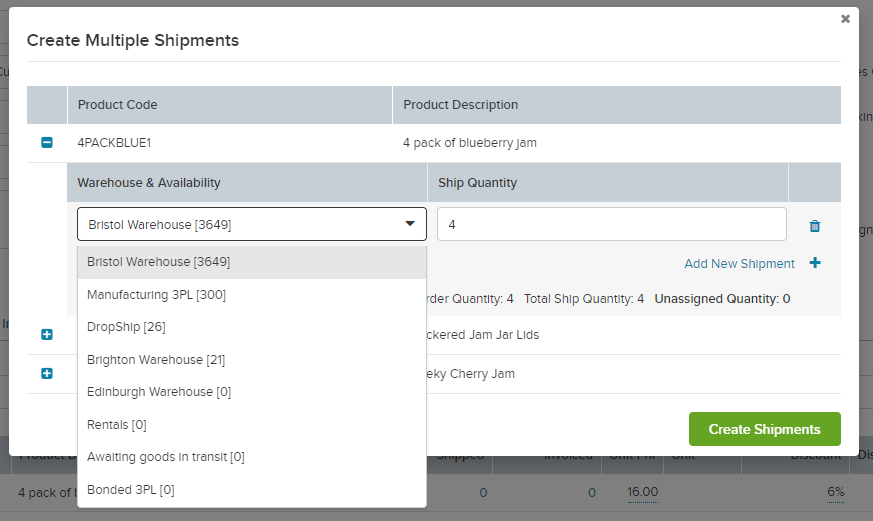The width and height of the screenshot is (873, 521).
Task: Click the Product Code column header
Action: pyautogui.click(x=118, y=105)
